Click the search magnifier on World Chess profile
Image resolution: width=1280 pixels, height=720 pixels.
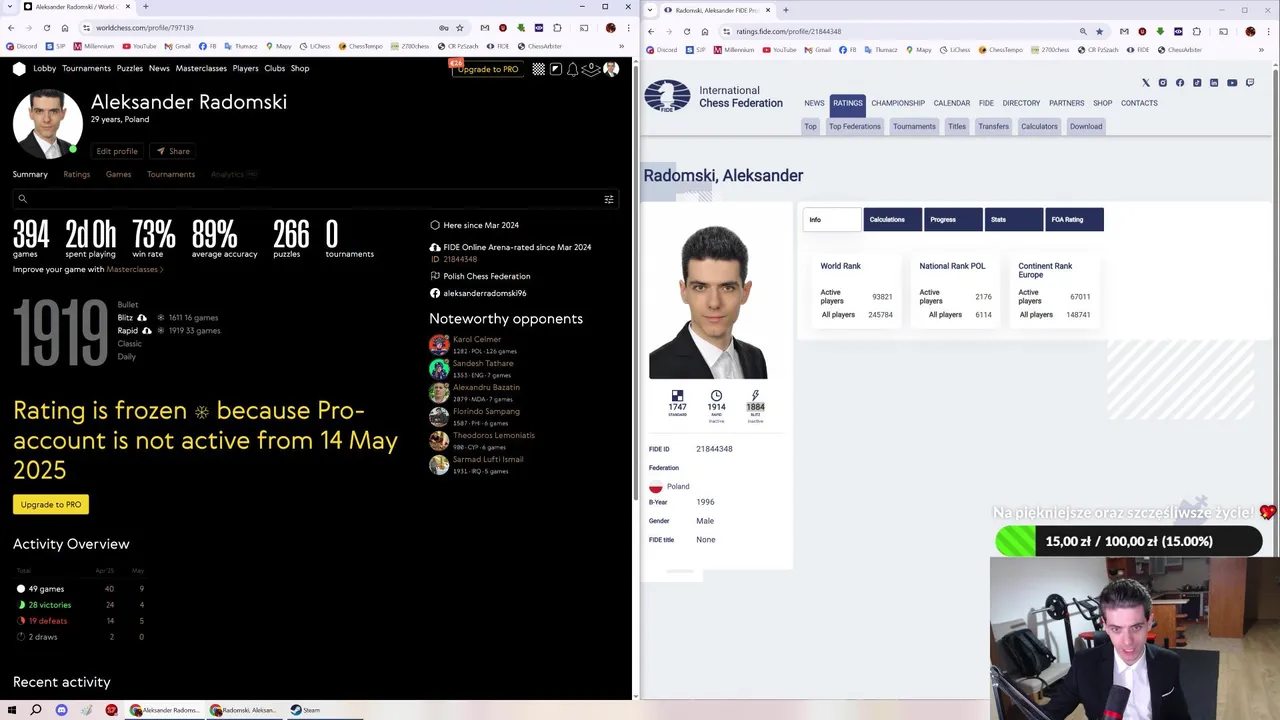[x=22, y=199]
